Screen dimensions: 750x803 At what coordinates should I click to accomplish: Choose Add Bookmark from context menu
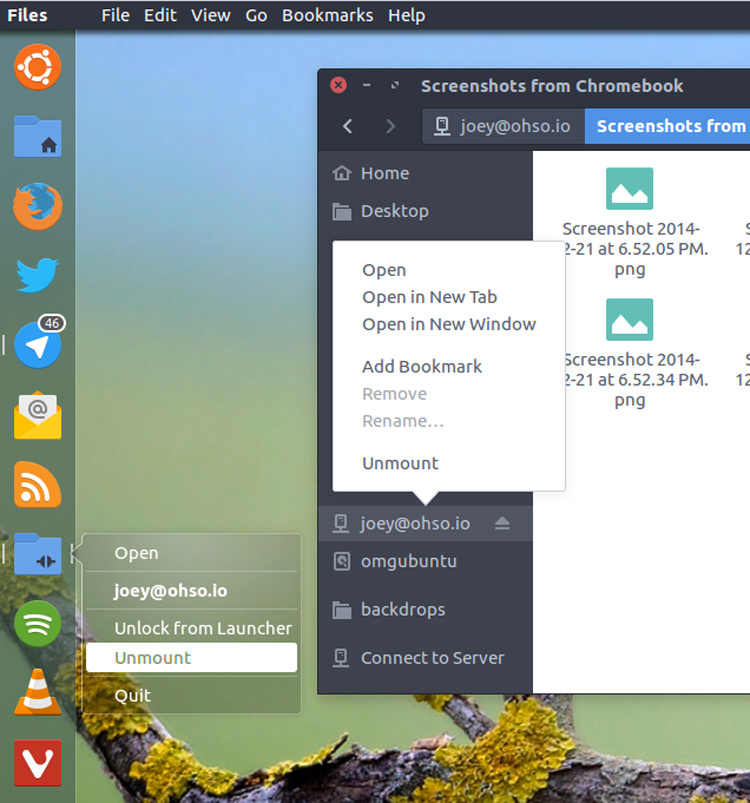(421, 367)
